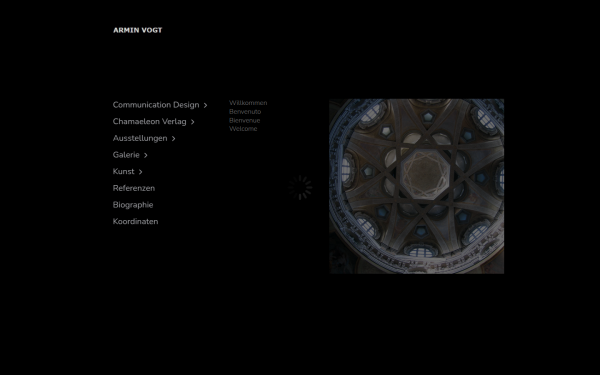600x375 pixels.
Task: Select the Welcome greeting text
Action: 243,129
